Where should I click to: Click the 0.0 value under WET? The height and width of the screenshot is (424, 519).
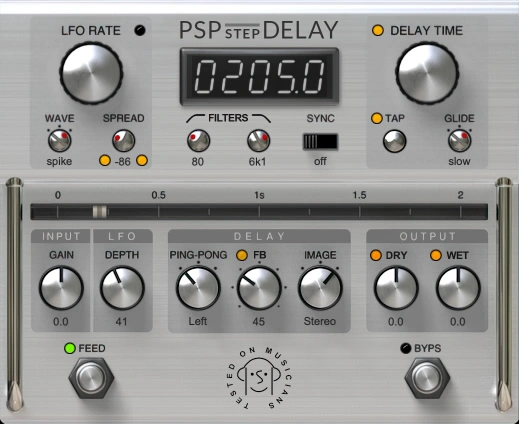(458, 322)
